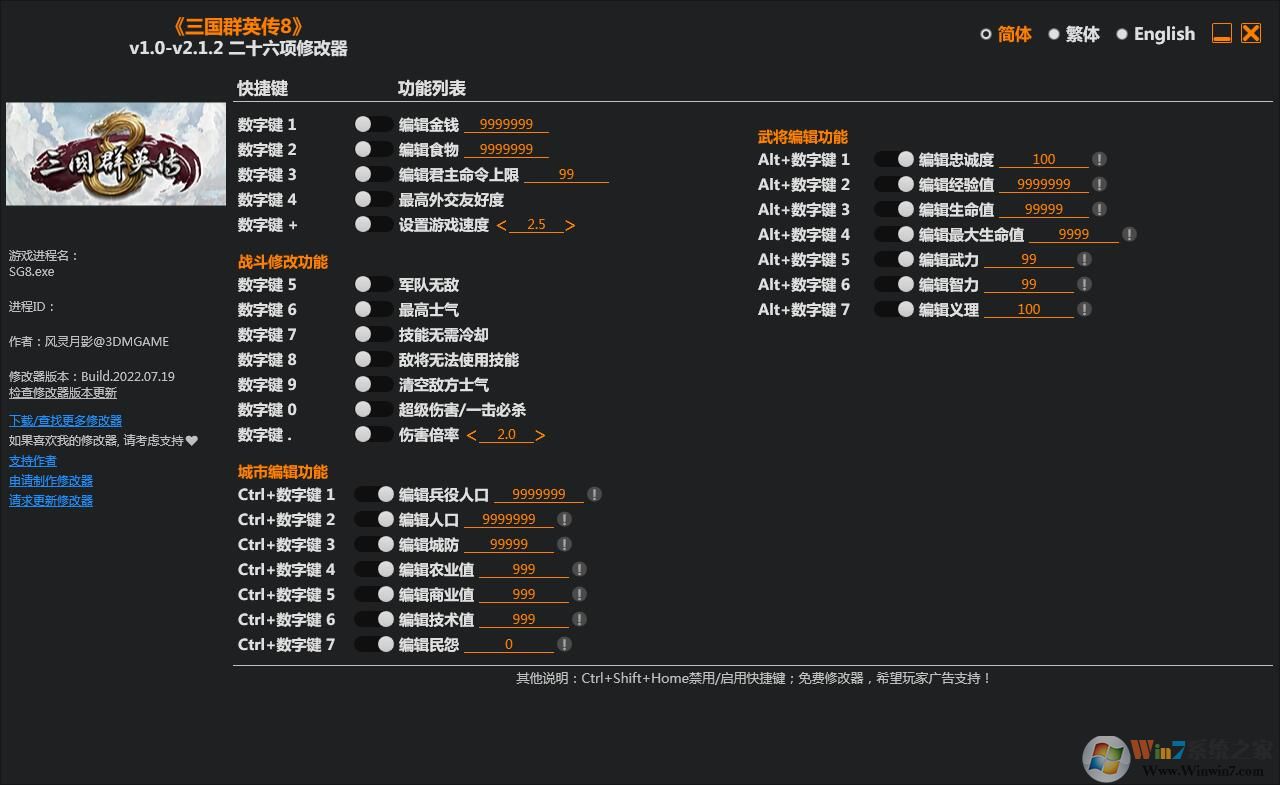The height and width of the screenshot is (785, 1280).
Task: Click the warning icon beside 编辑兵役人口
Action: [x=594, y=493]
